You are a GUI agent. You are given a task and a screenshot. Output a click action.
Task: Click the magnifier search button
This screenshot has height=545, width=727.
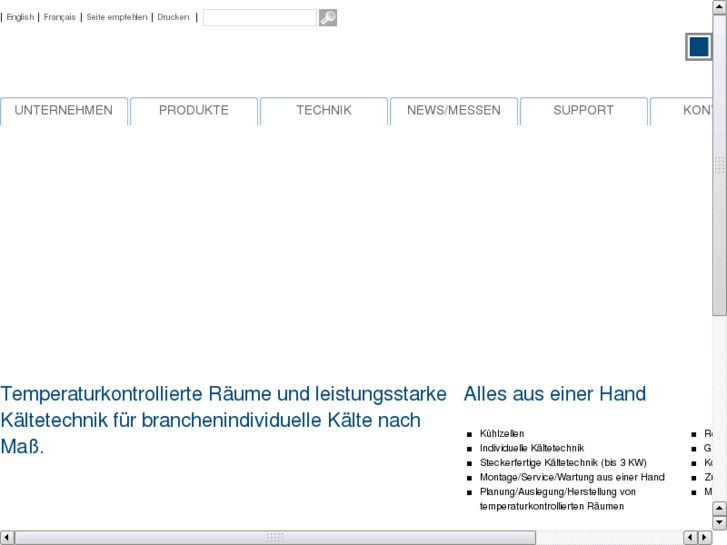coord(328,18)
